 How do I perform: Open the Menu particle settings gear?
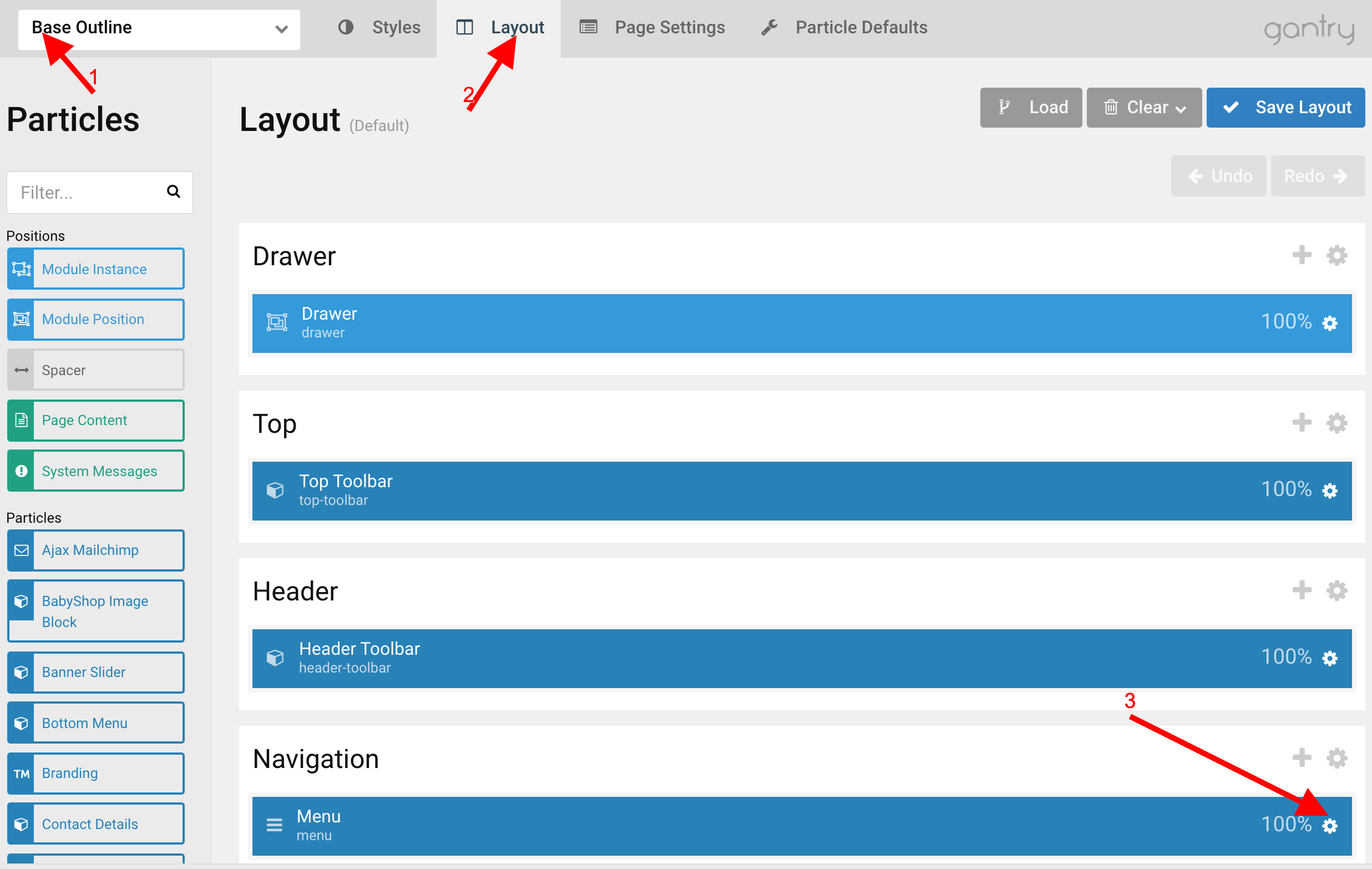pyautogui.click(x=1329, y=826)
